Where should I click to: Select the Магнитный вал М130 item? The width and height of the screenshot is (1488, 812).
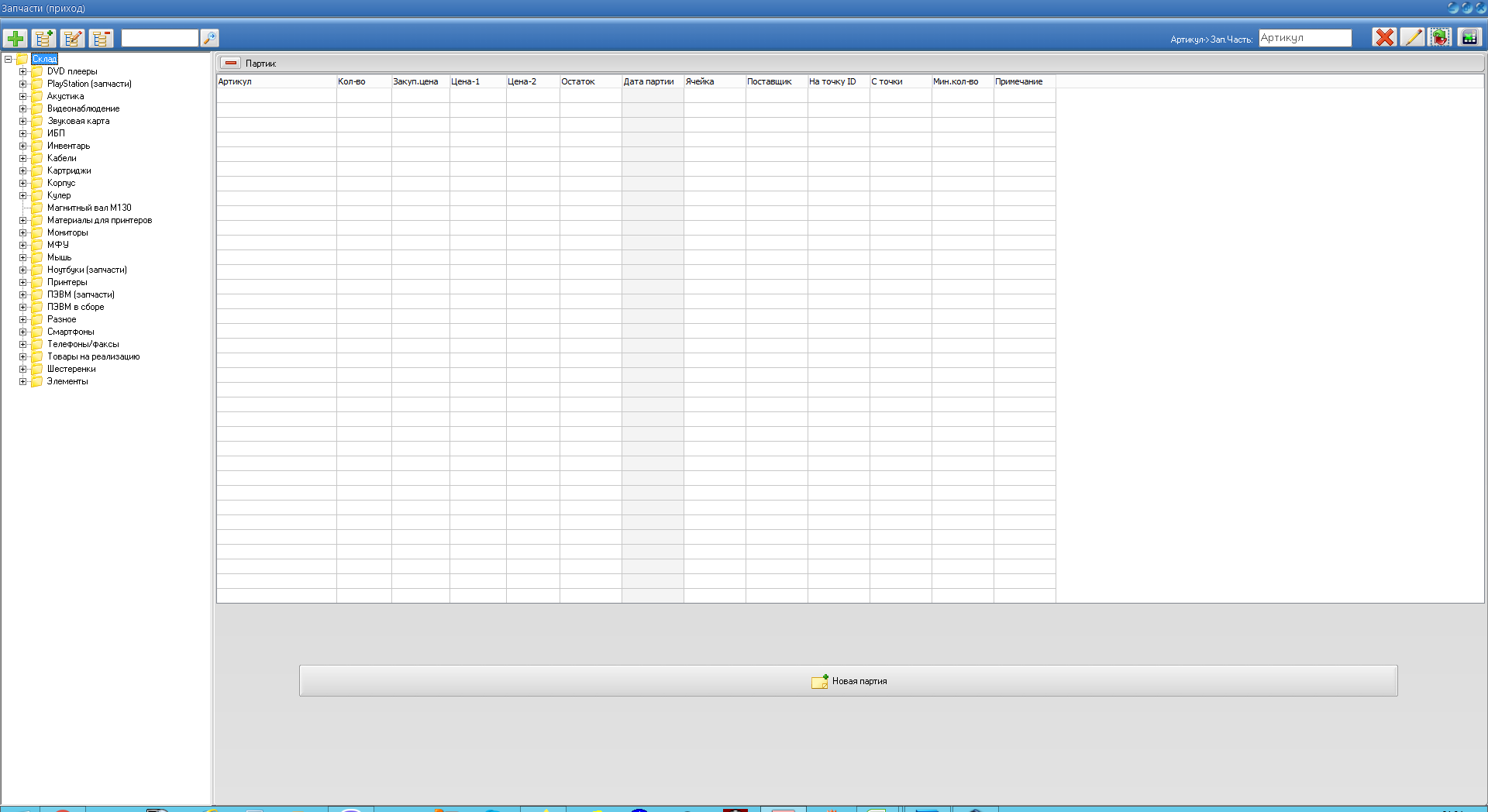[x=88, y=208]
